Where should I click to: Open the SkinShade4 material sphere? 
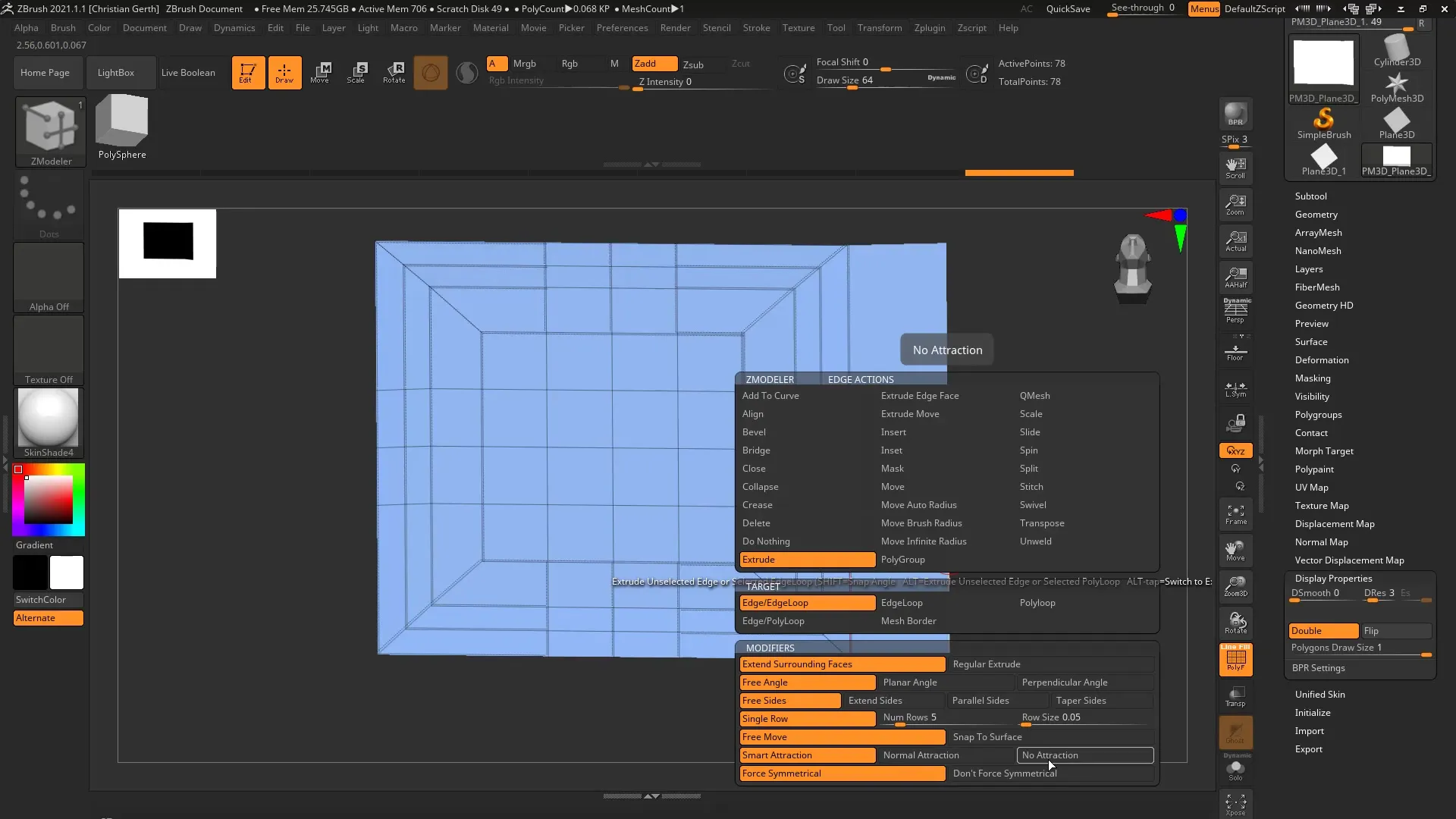pyautogui.click(x=49, y=422)
